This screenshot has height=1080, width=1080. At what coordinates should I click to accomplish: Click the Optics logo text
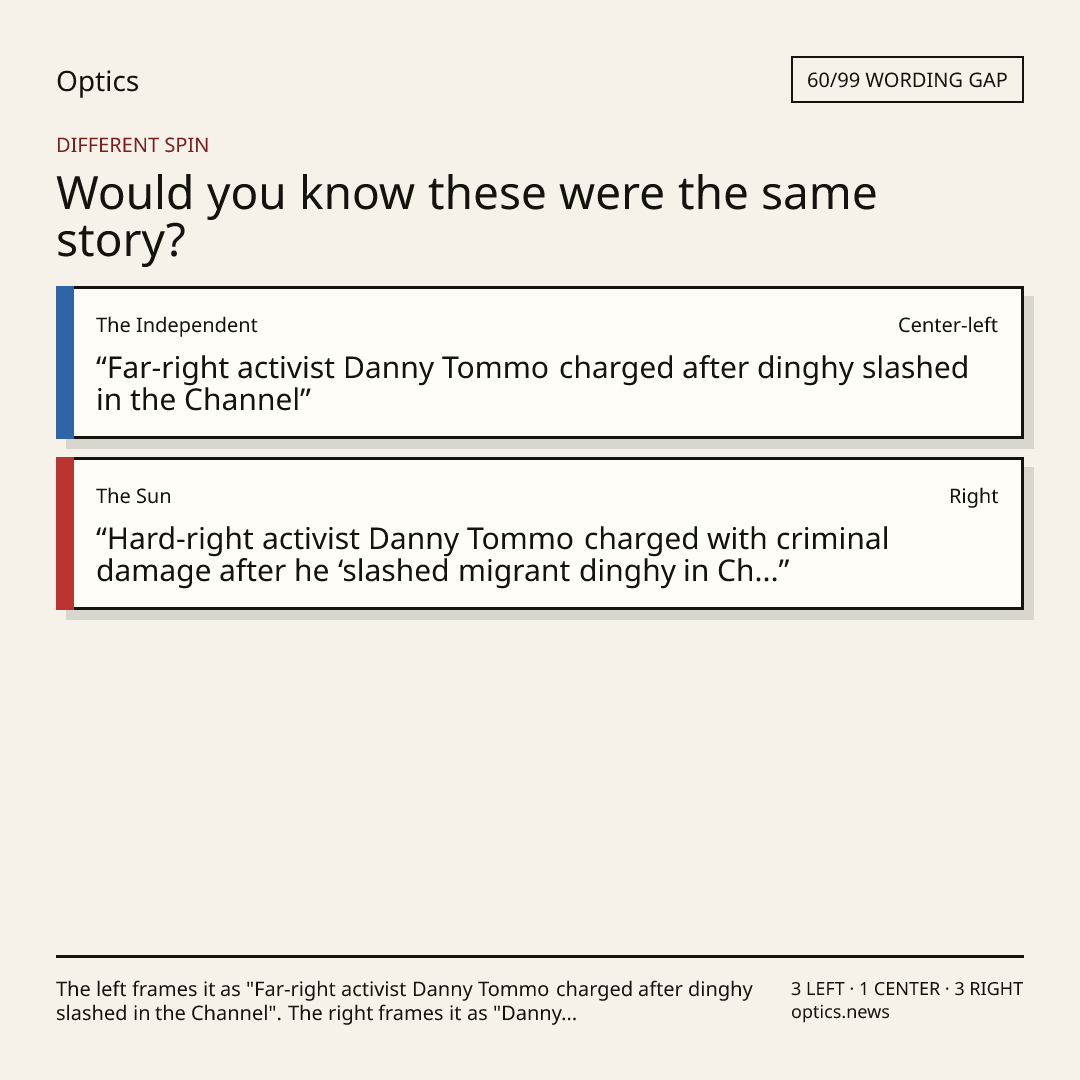pyautogui.click(x=97, y=81)
